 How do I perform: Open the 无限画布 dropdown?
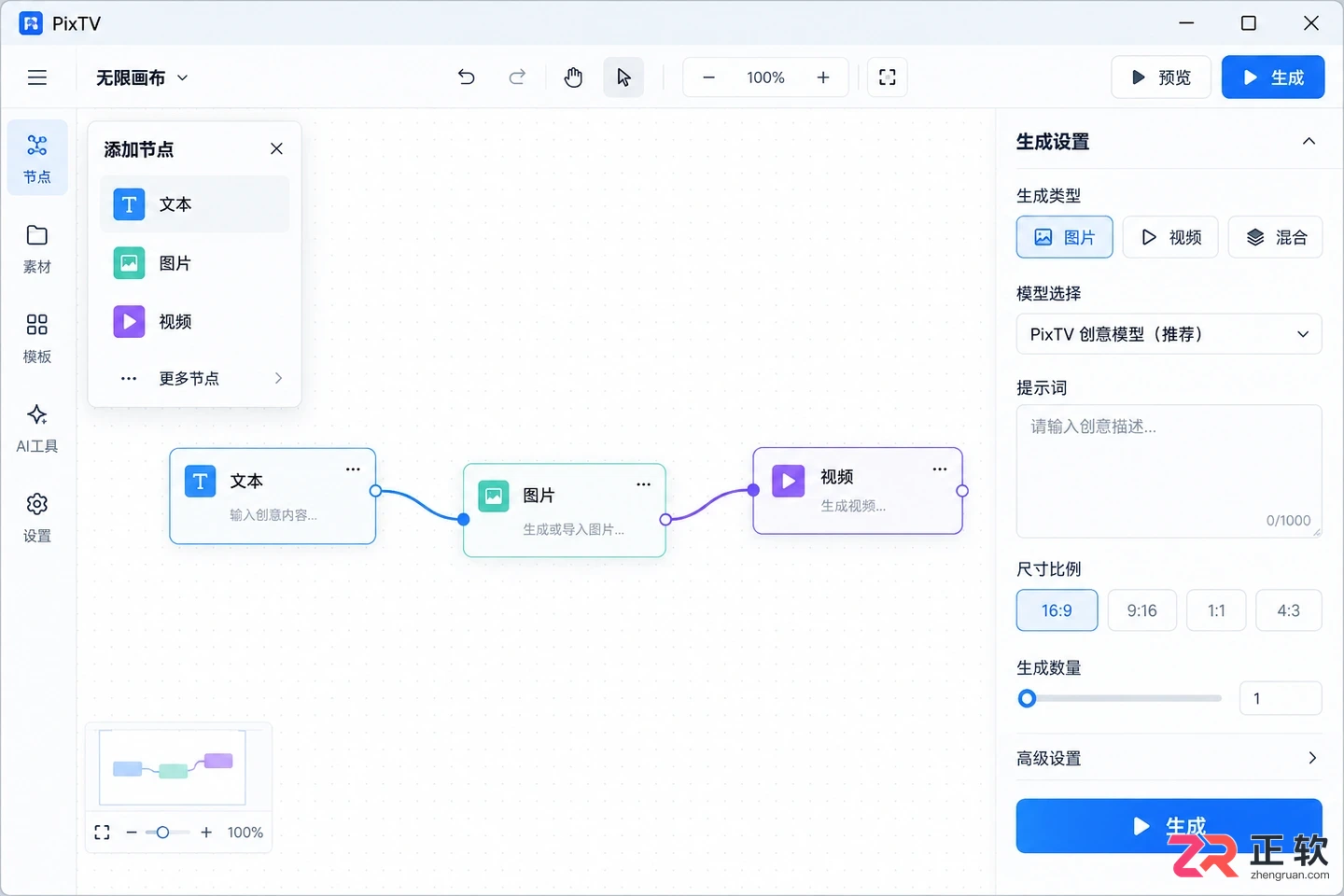(142, 77)
